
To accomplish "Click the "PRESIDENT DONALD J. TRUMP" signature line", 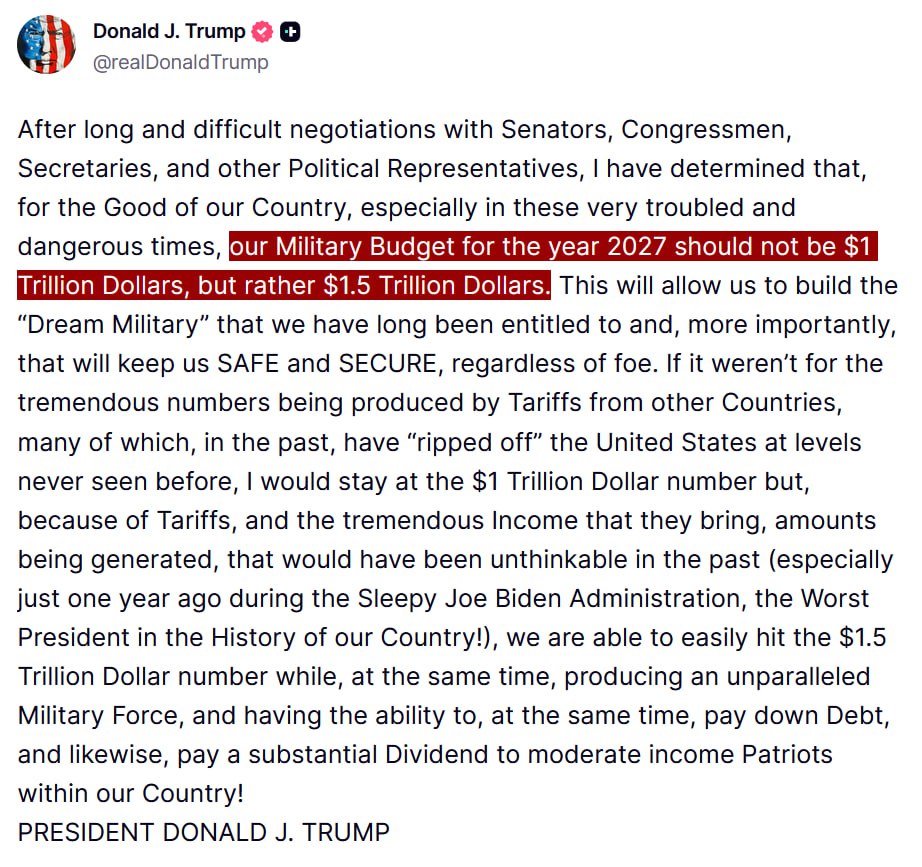I will tap(203, 832).
